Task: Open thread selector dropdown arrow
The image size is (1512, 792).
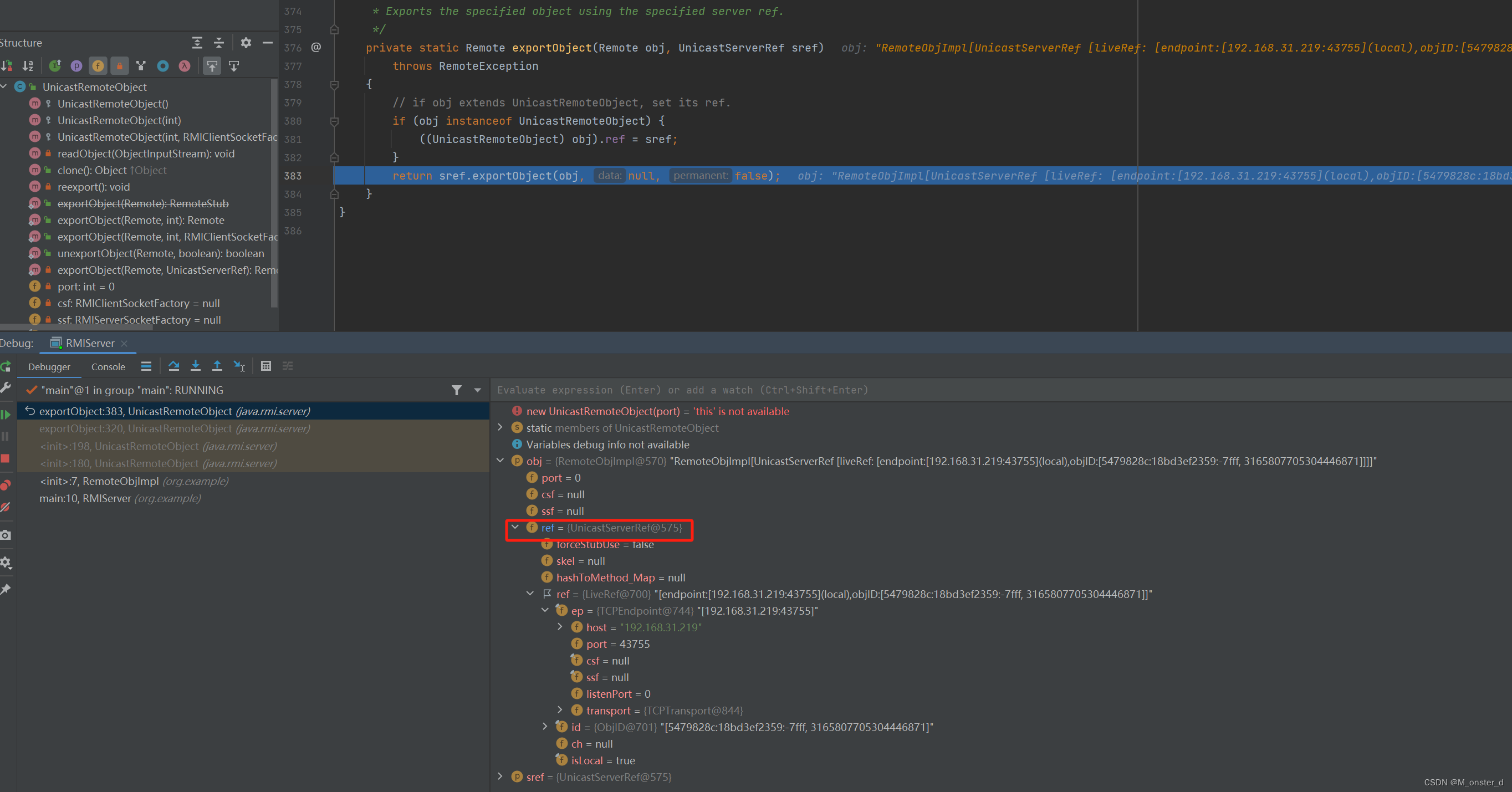Action: click(x=478, y=390)
